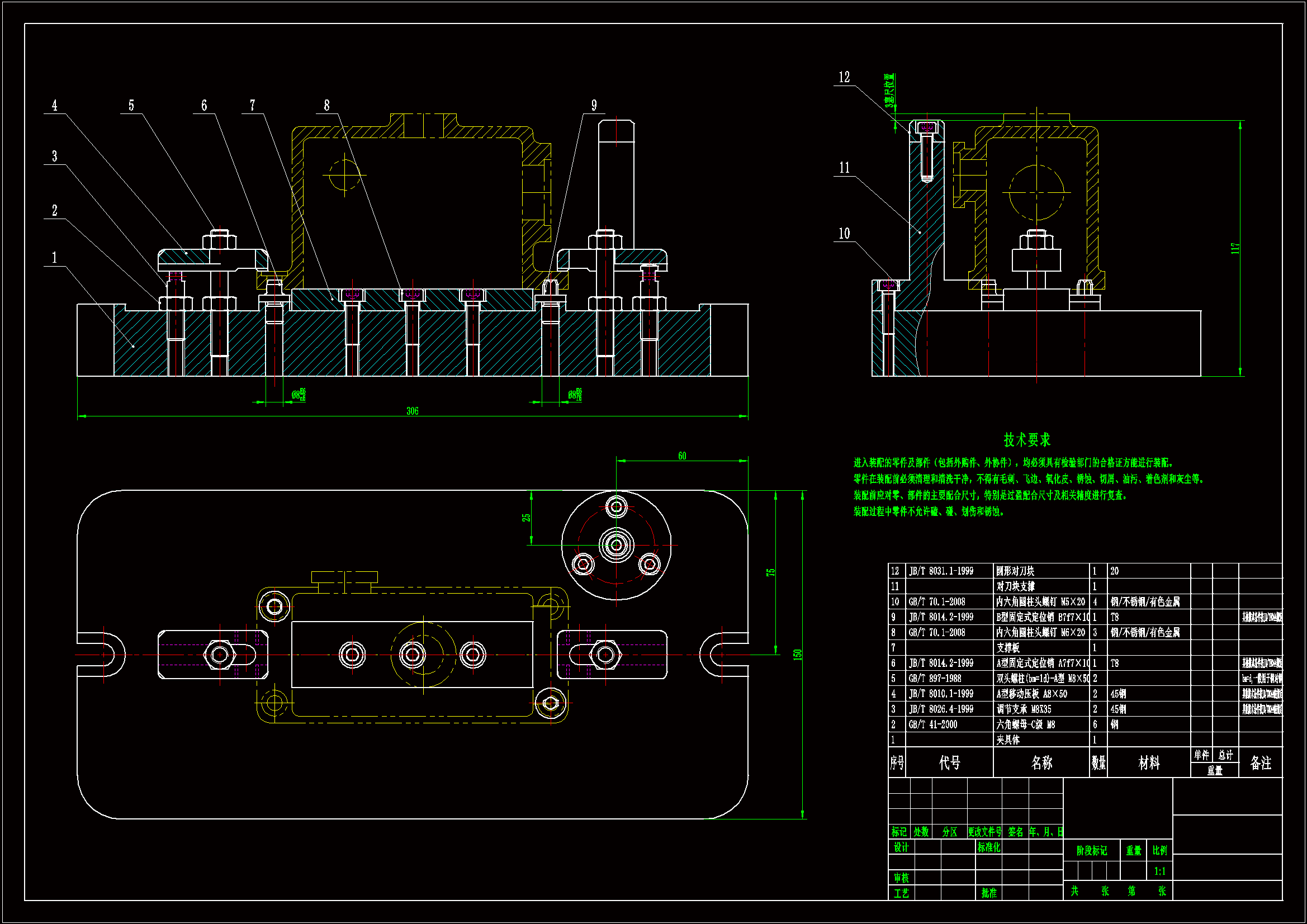Image resolution: width=1307 pixels, height=924 pixels.
Task: Select the 1:1 scale value in title block
Action: coord(1159,871)
